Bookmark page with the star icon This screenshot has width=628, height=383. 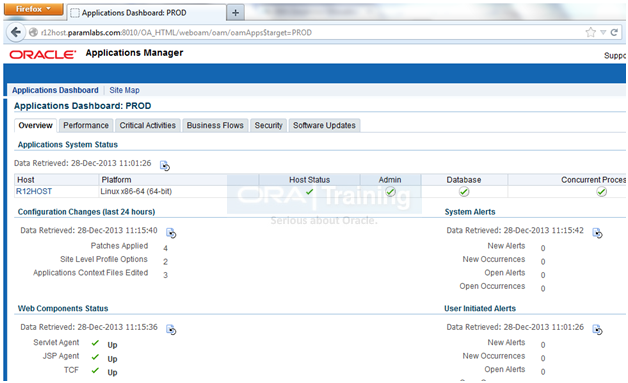point(590,32)
